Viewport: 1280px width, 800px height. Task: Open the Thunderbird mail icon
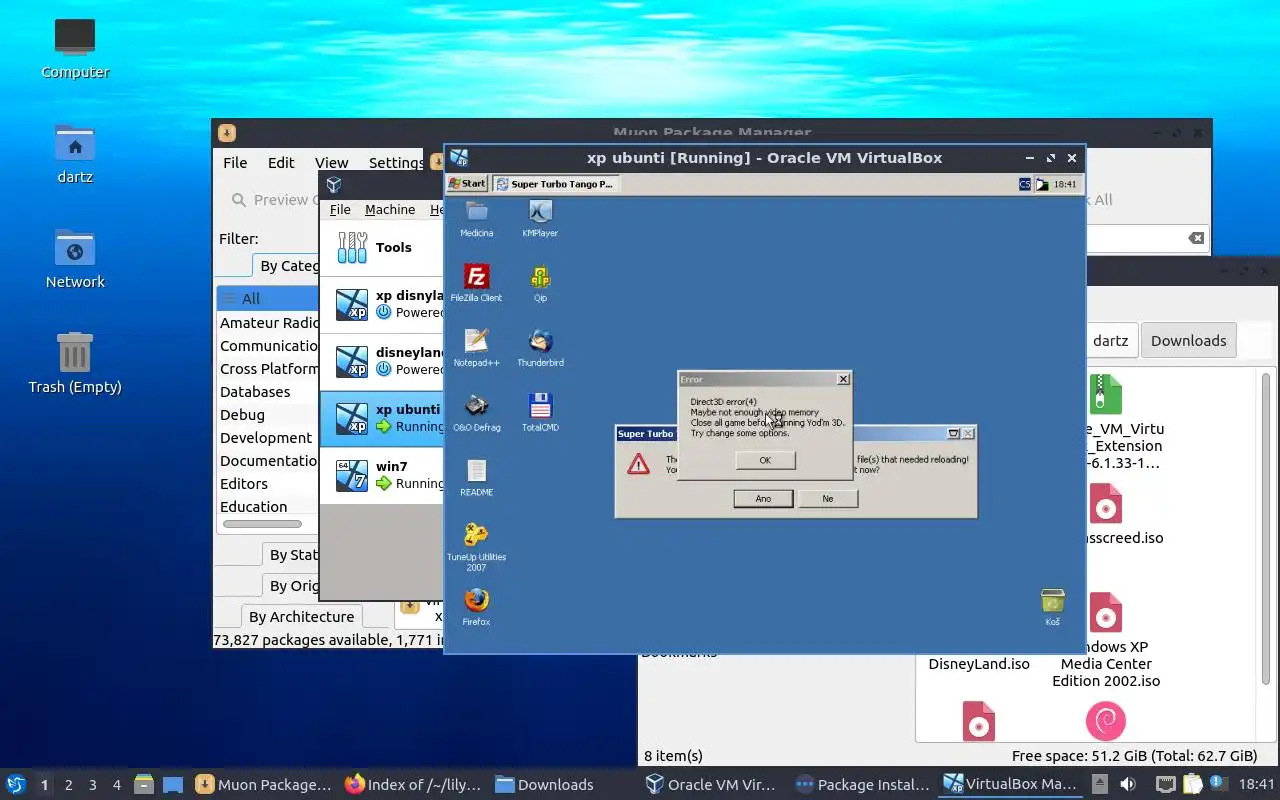[x=540, y=346]
